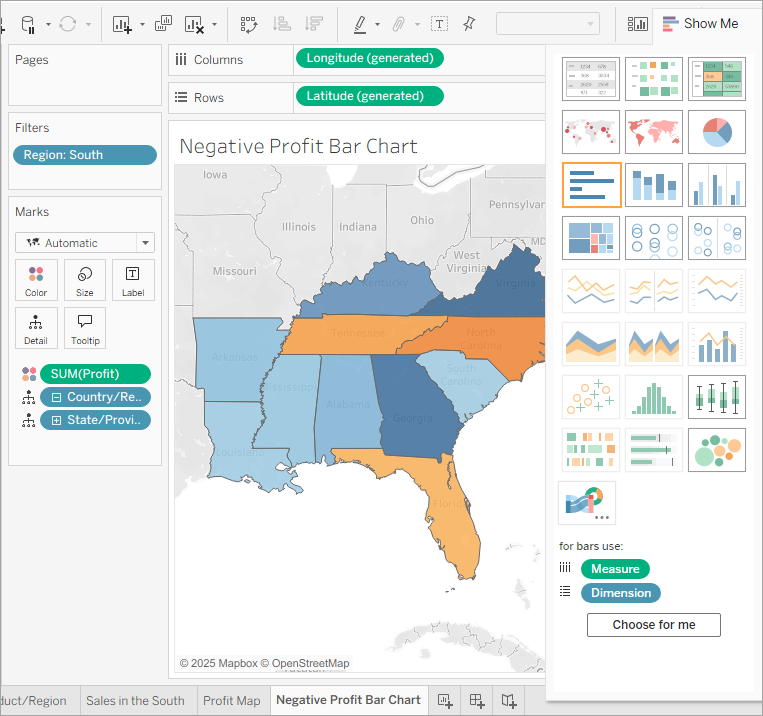Select the packed bubbles chart in Show Me

(716, 449)
